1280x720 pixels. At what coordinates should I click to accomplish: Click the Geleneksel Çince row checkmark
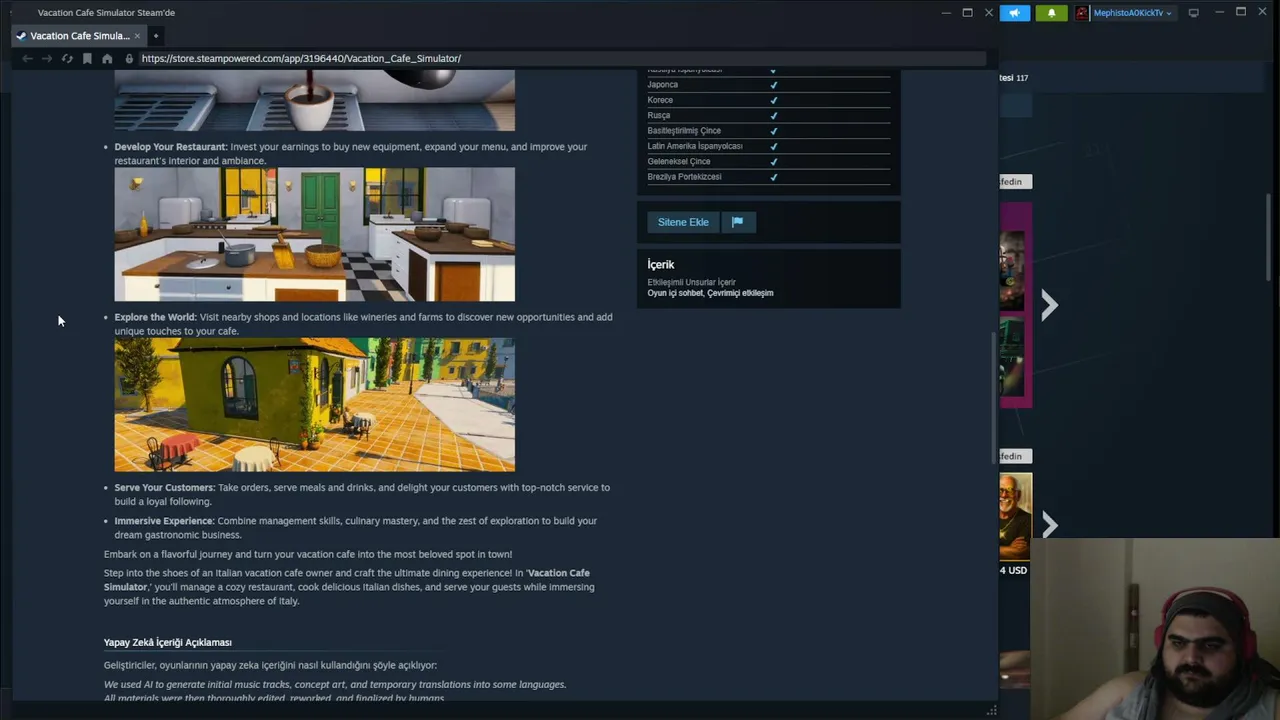pos(773,162)
